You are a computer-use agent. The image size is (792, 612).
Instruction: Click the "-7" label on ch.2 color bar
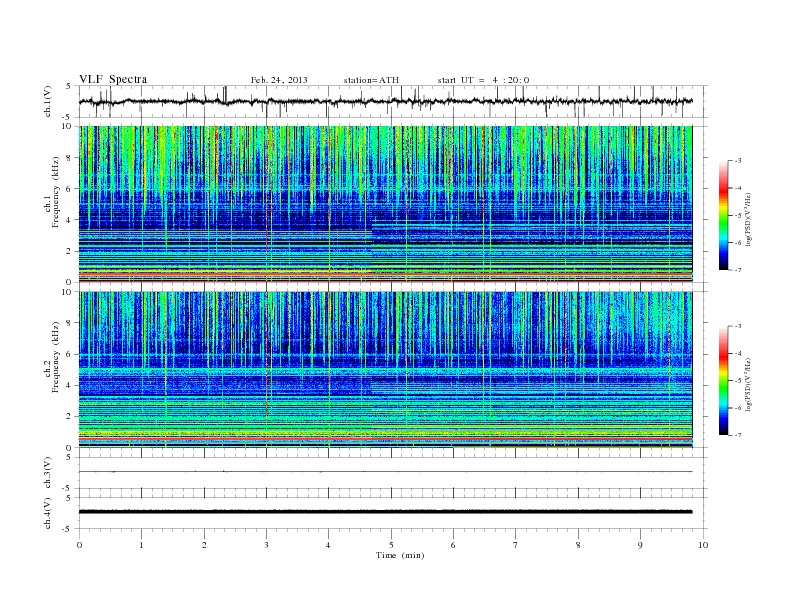pos(738,435)
